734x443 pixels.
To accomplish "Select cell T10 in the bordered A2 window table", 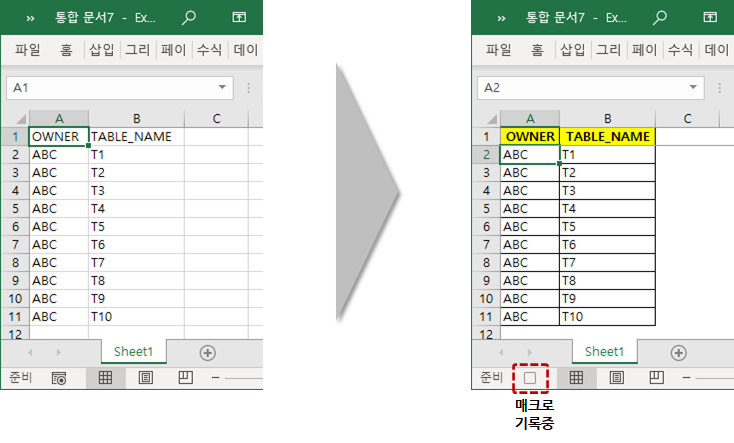I will [x=607, y=317].
